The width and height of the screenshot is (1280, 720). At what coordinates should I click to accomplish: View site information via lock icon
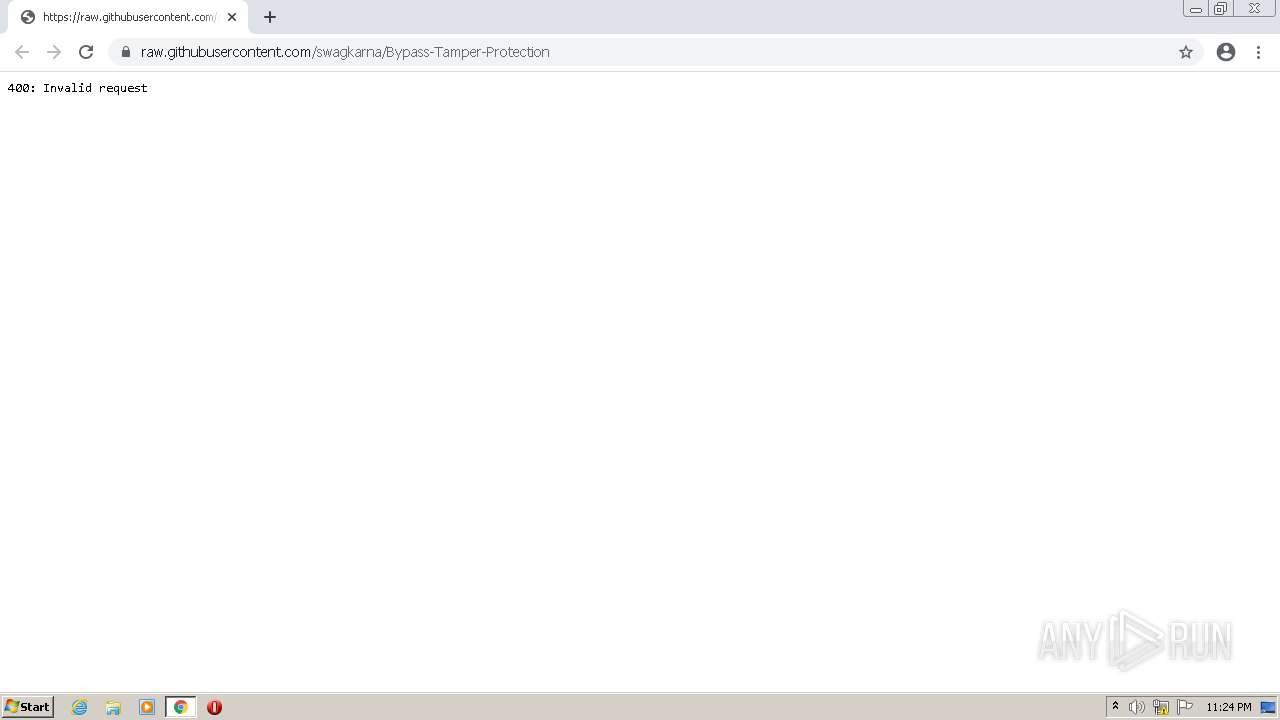tap(126, 52)
